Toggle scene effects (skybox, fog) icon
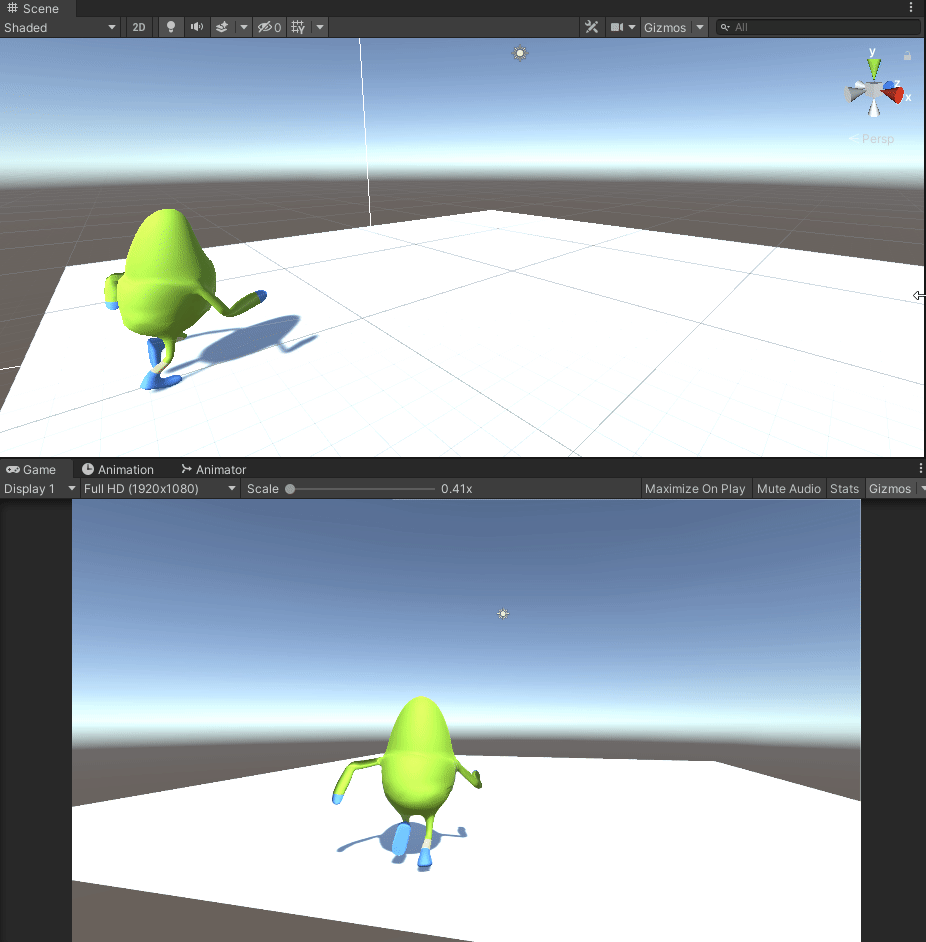 222,28
